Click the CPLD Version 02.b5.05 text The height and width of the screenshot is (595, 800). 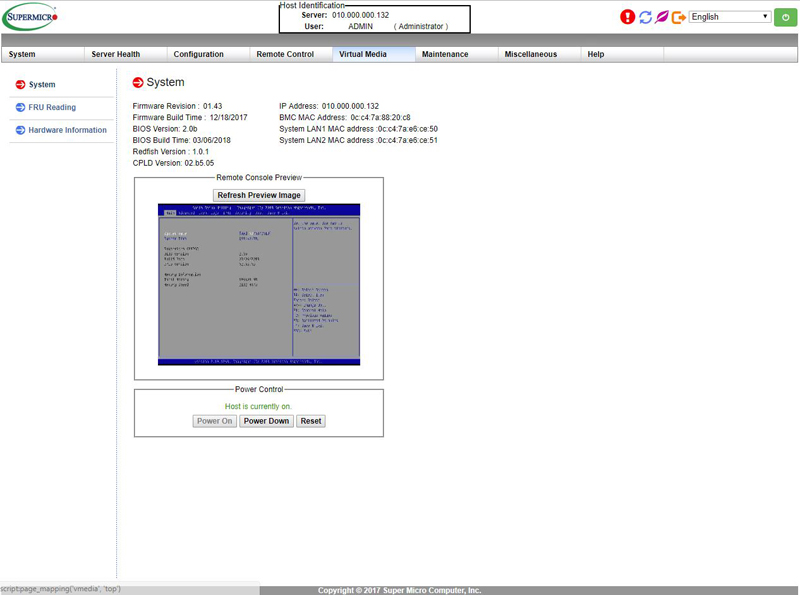(173, 163)
